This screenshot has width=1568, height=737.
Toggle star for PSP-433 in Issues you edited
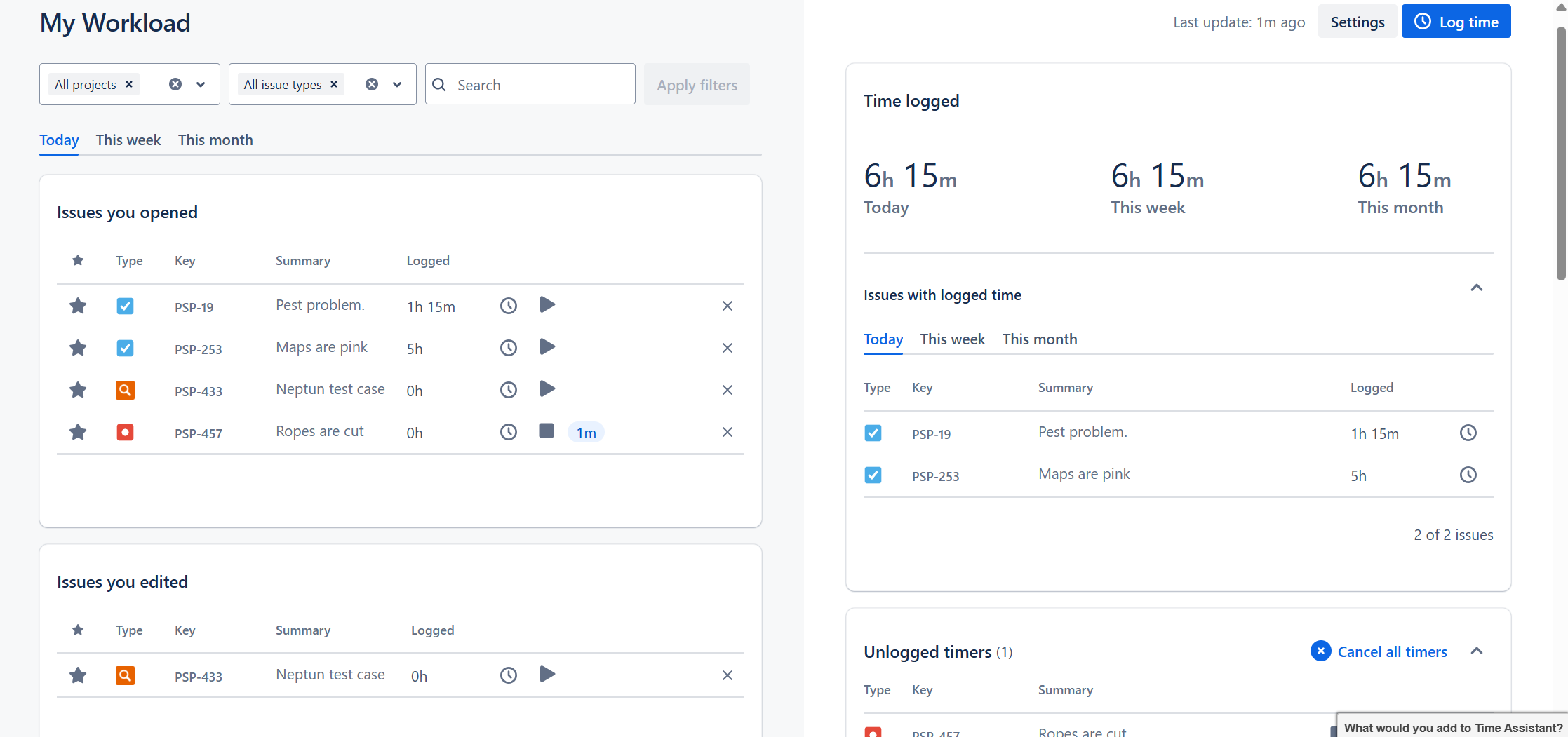pyautogui.click(x=78, y=675)
